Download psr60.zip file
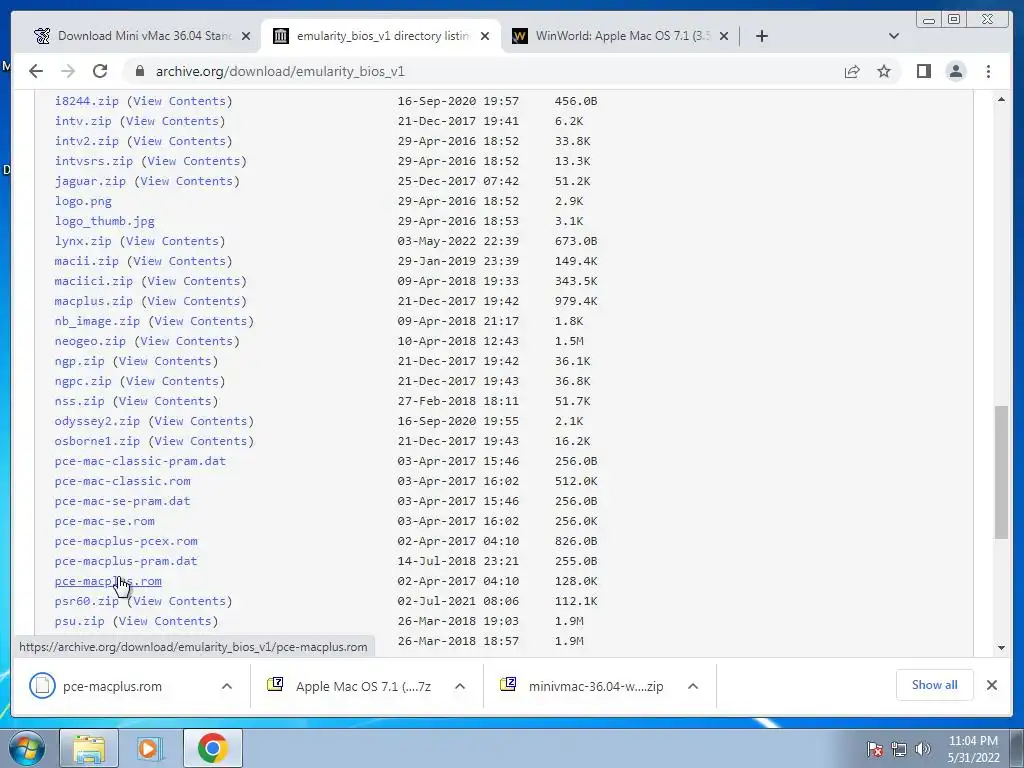 point(87,601)
